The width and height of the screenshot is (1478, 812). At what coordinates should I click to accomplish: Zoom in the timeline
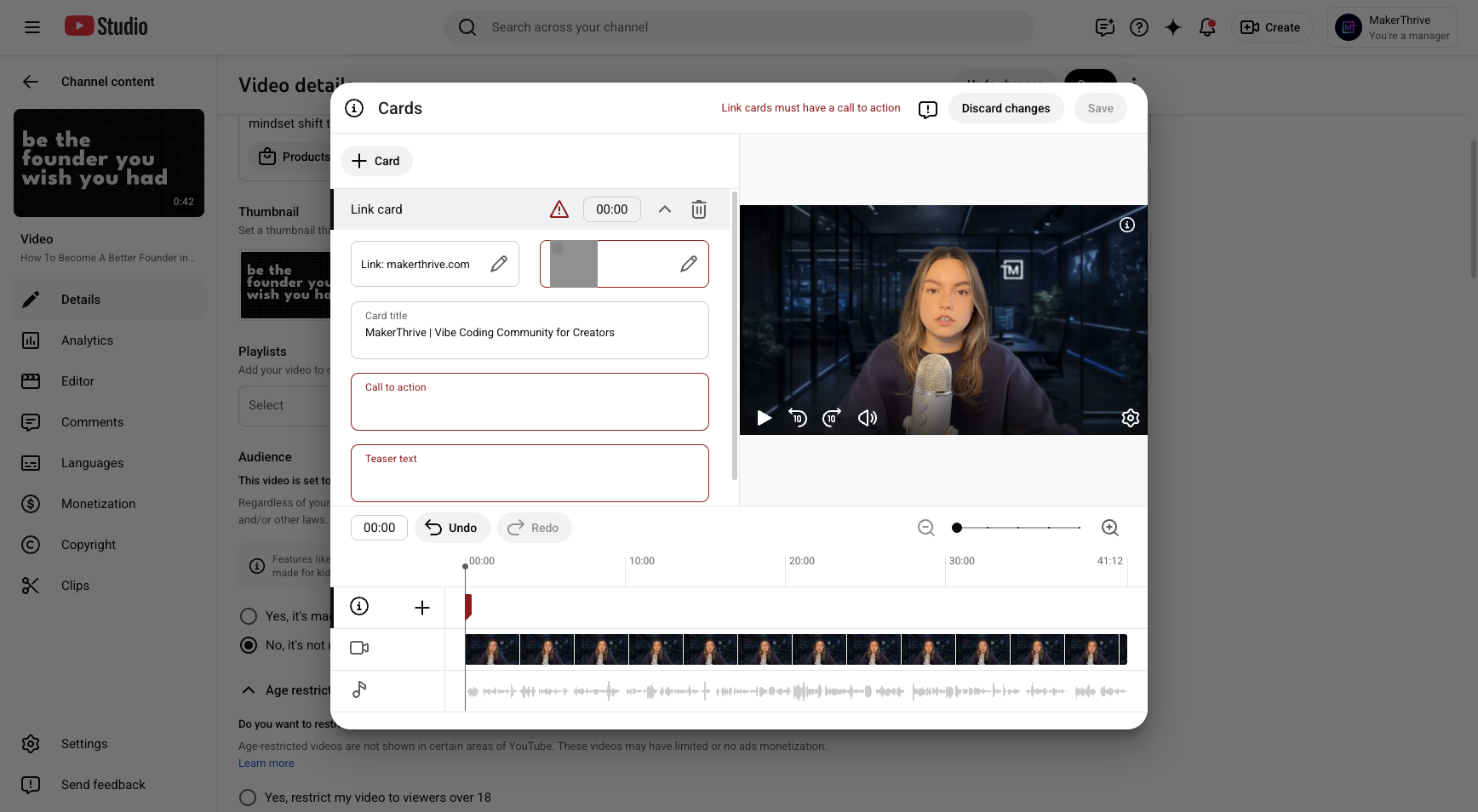pos(1109,528)
